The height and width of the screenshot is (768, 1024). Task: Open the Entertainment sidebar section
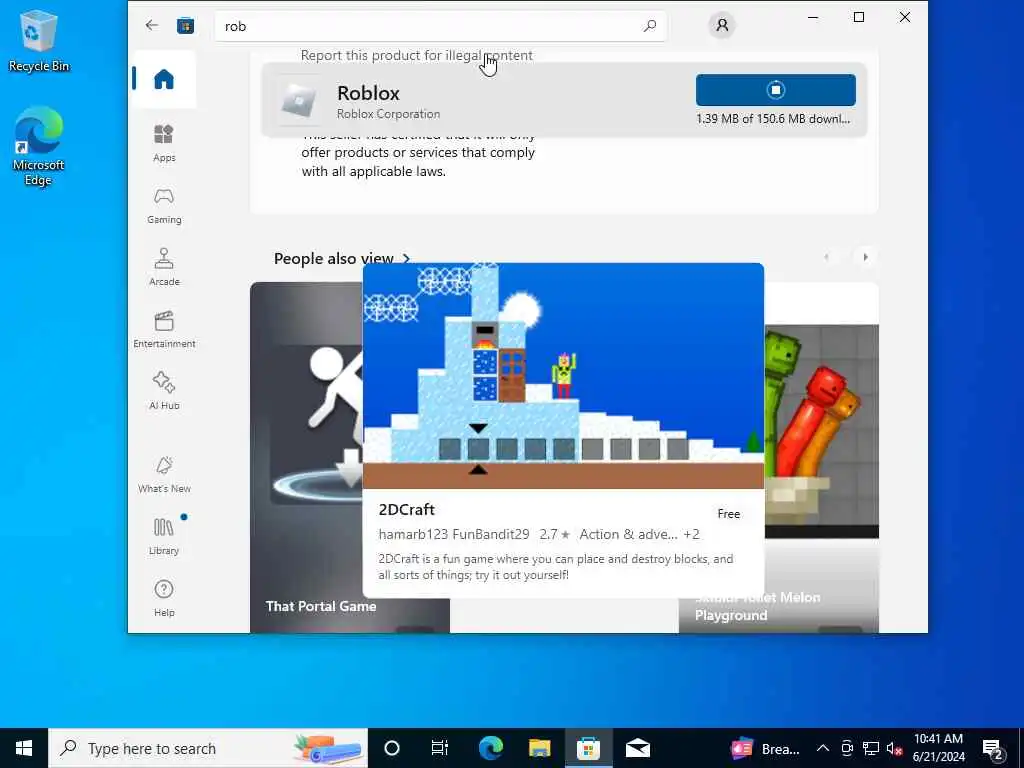tap(164, 329)
